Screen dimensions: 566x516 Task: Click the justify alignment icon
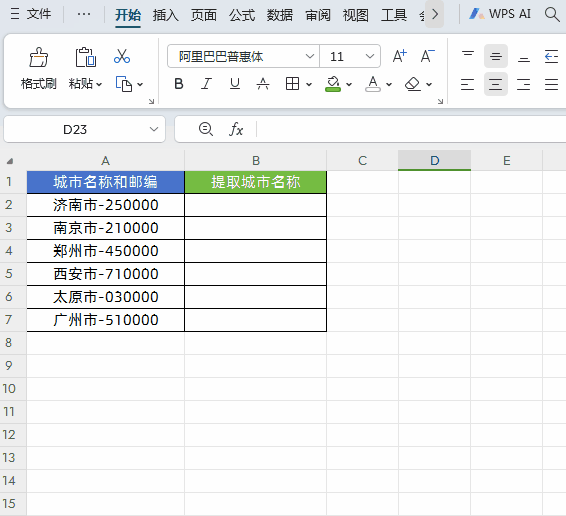(x=552, y=84)
